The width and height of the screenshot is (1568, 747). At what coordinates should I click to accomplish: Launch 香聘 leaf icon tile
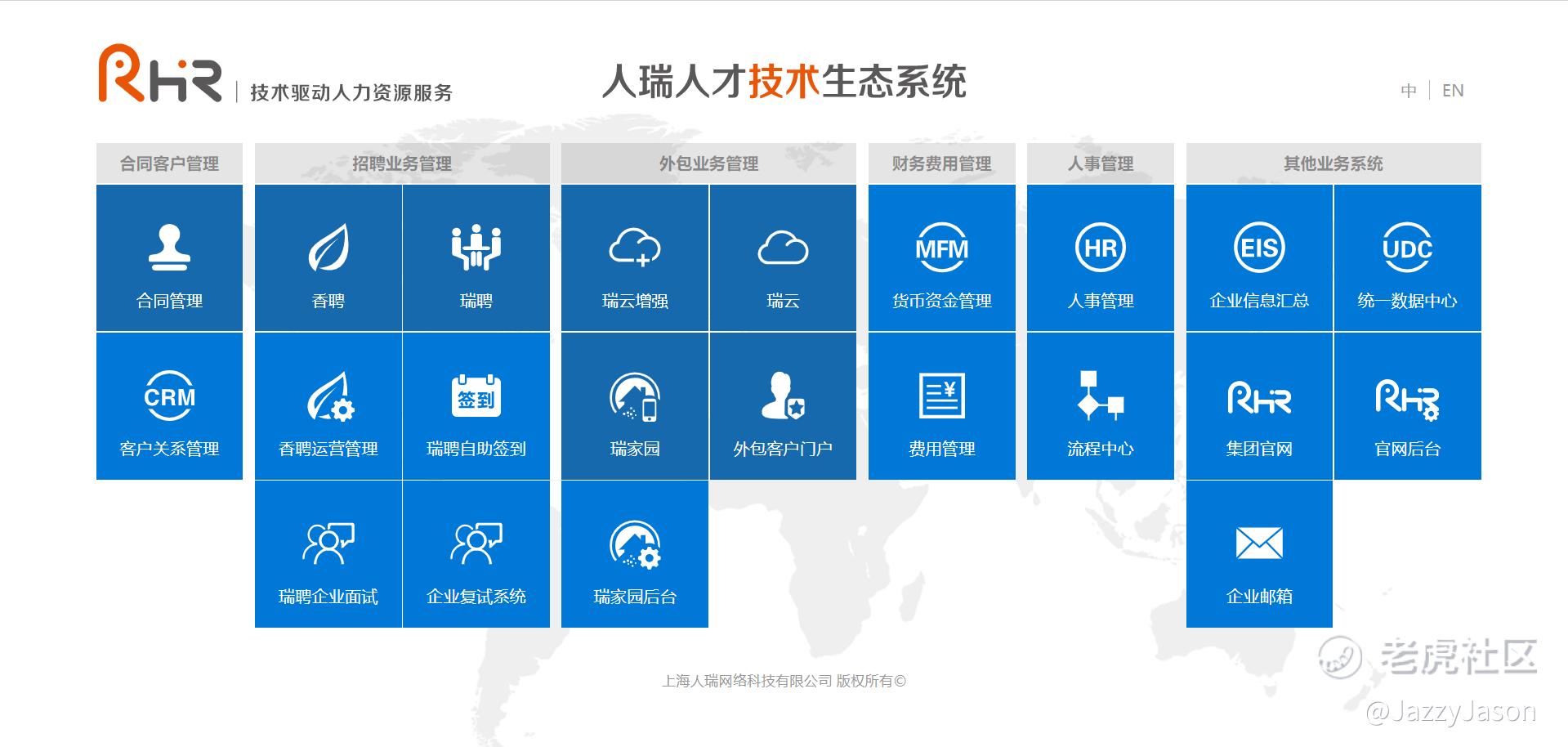point(328,257)
